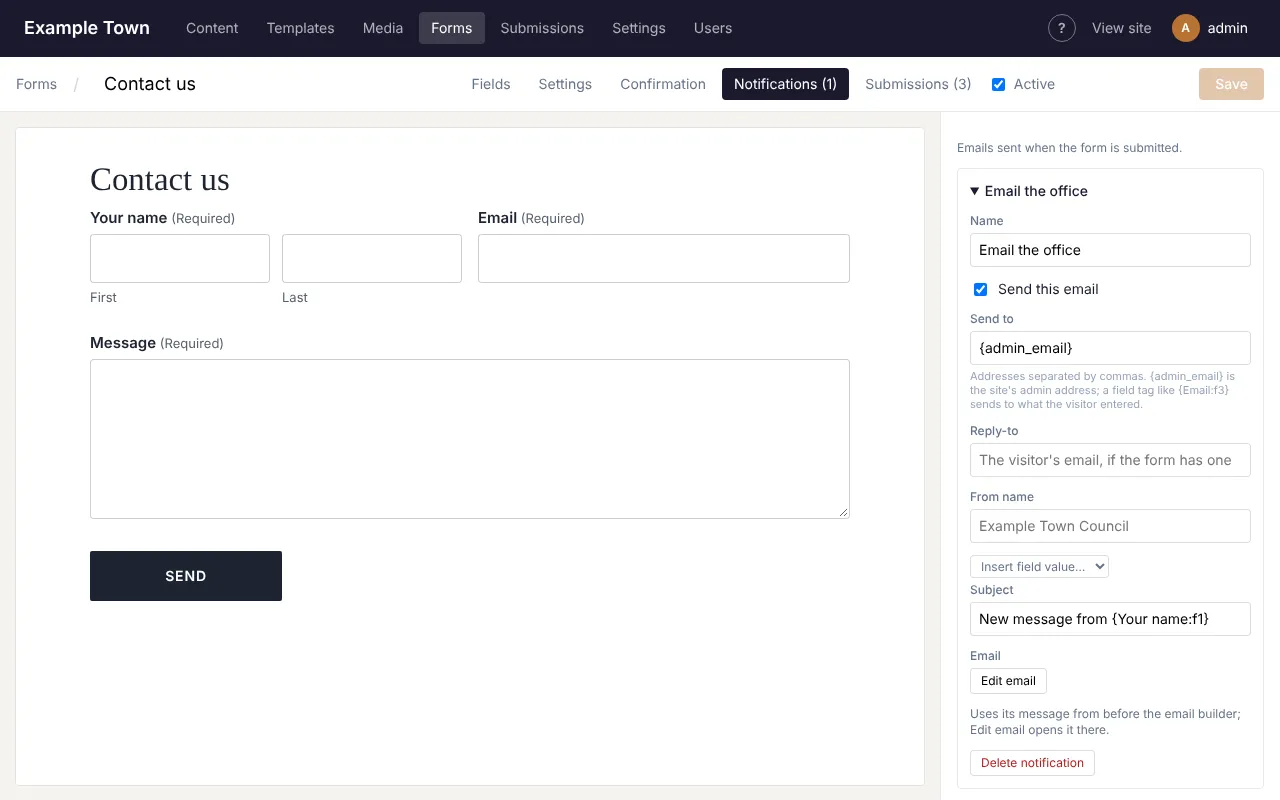
Task: Open the Confirmation tab
Action: (663, 84)
